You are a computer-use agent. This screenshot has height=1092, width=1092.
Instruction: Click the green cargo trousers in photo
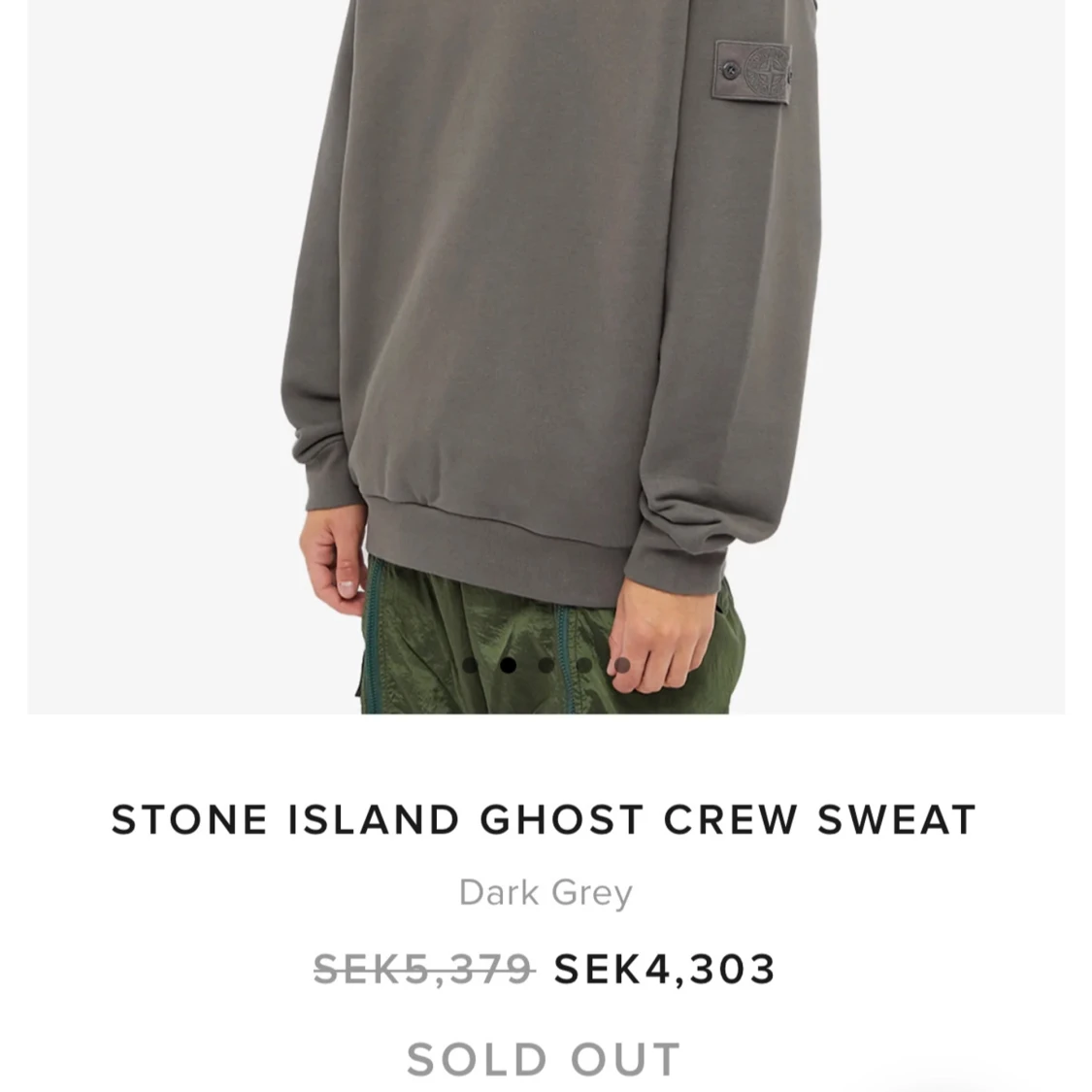pyautogui.click(x=550, y=637)
